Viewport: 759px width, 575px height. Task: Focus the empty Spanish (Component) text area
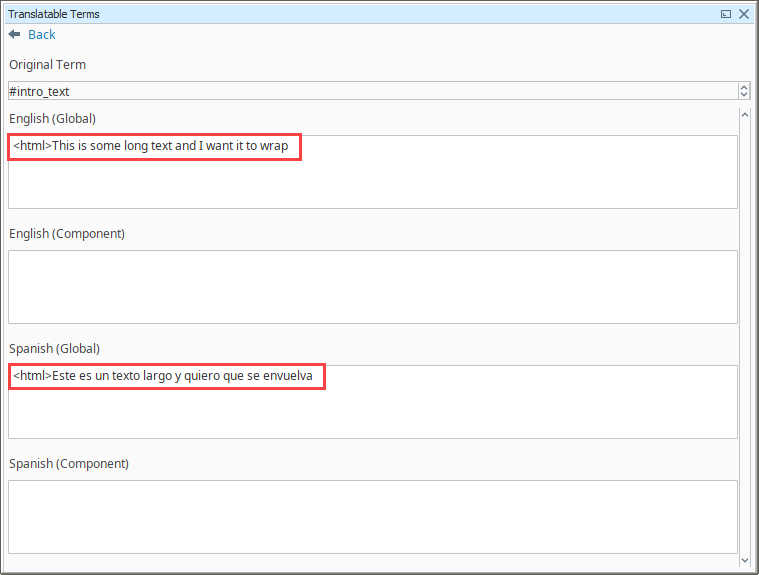[x=372, y=516]
